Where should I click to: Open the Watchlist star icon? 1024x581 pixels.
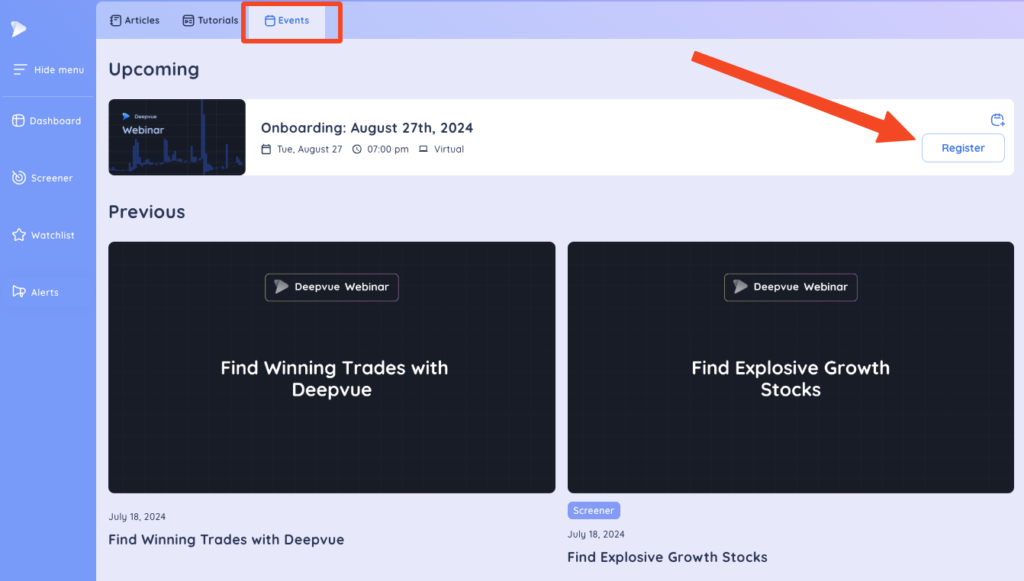tap(19, 235)
